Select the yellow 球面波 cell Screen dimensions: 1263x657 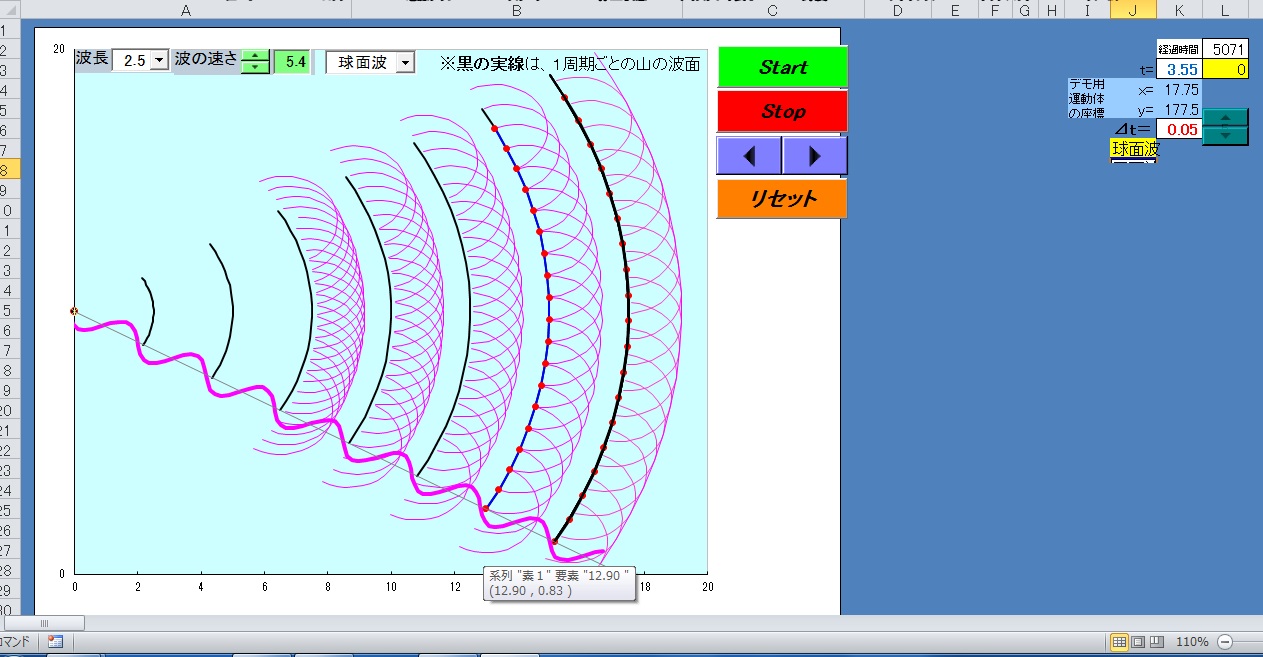(x=1134, y=149)
